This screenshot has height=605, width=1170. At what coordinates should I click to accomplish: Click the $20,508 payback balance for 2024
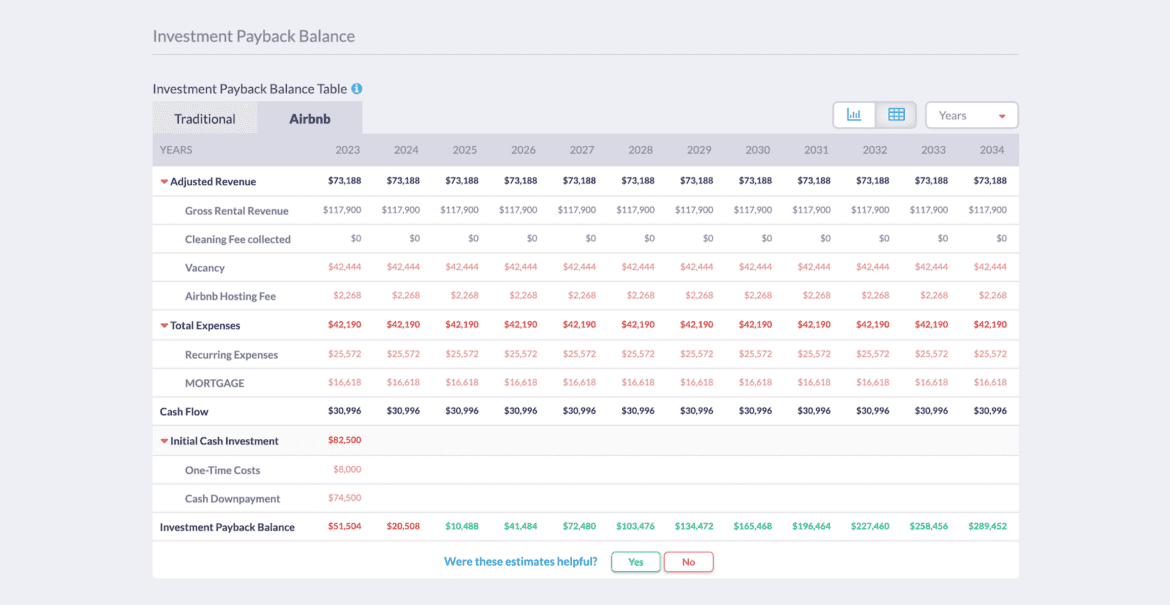pyautogui.click(x=403, y=527)
